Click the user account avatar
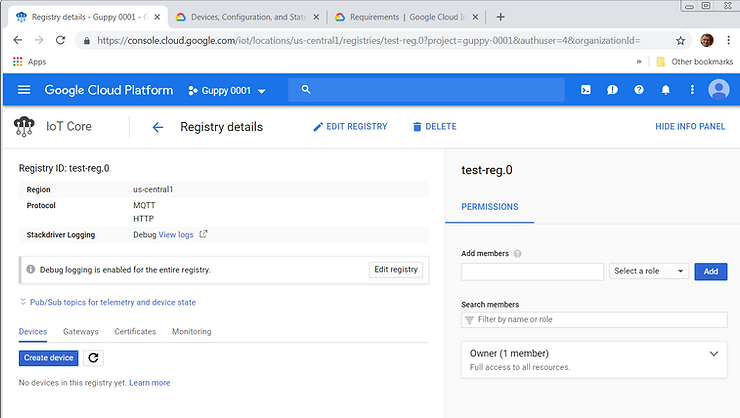The width and height of the screenshot is (740, 418). click(x=718, y=90)
